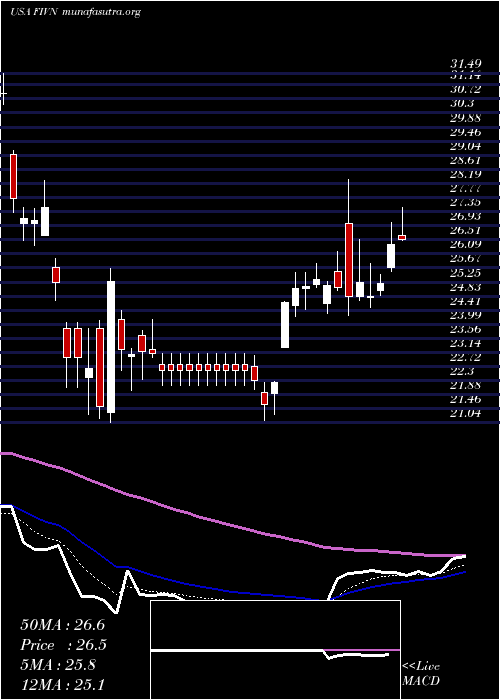Select the 29.46 price axis label
The image size is (500, 700).
tap(466, 132)
